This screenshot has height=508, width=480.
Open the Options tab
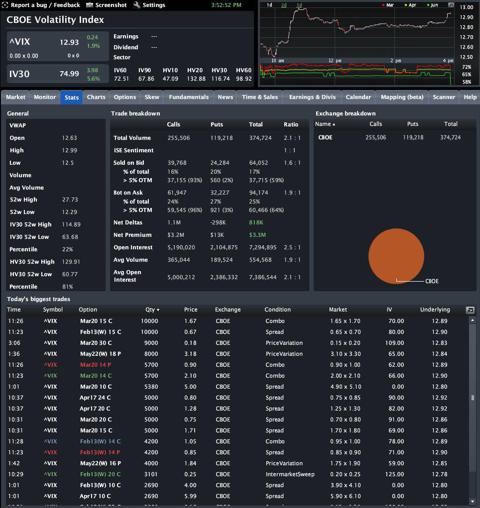click(x=125, y=97)
